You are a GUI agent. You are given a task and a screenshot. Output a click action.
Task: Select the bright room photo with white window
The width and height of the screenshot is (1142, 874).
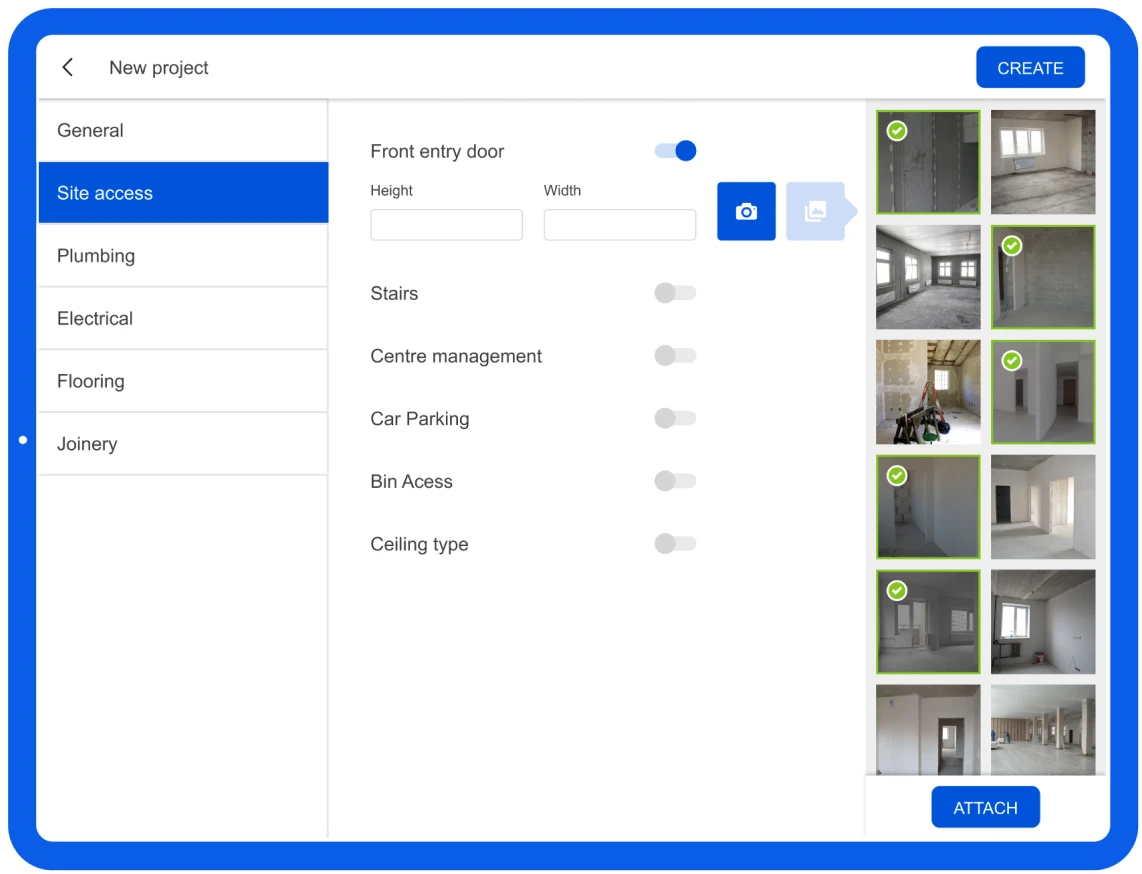coord(1042,162)
